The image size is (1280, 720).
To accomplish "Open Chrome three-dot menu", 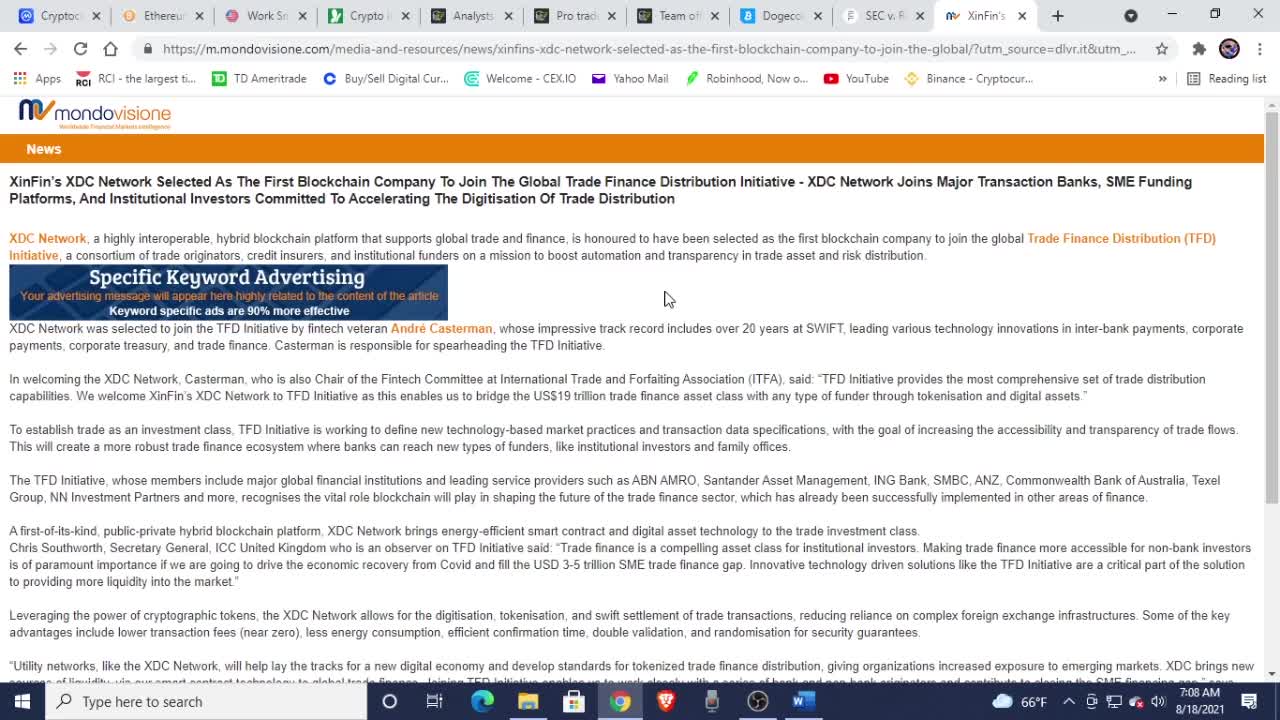I will tap(1259, 48).
